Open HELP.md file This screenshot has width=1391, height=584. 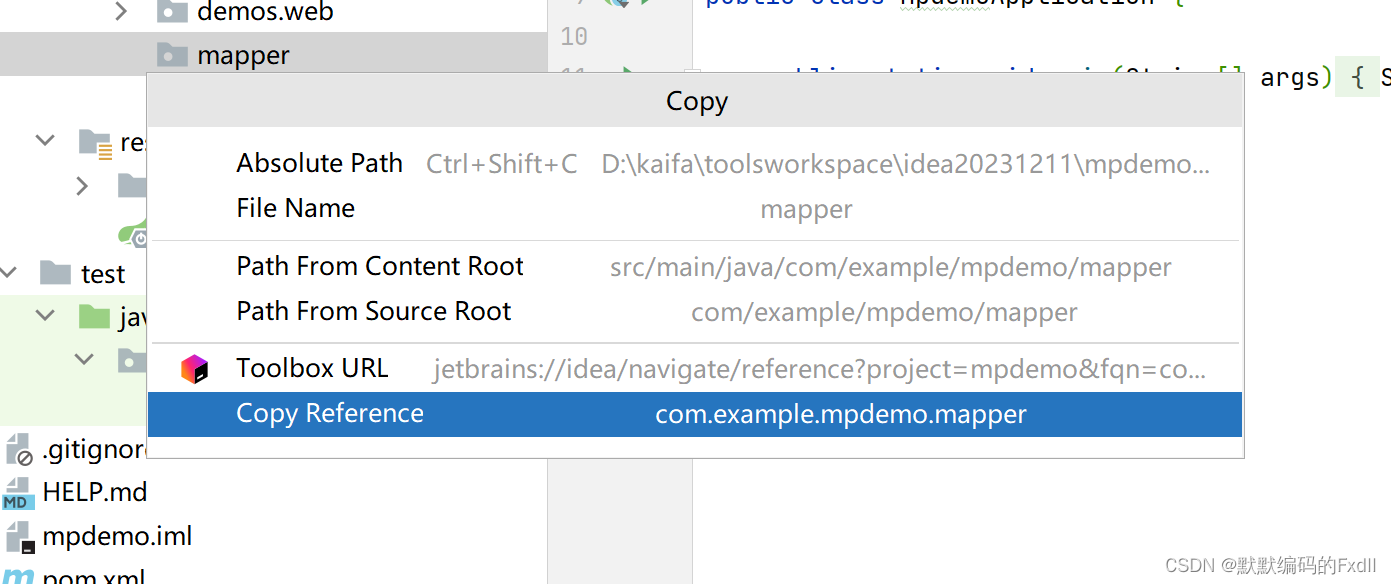pos(95,492)
